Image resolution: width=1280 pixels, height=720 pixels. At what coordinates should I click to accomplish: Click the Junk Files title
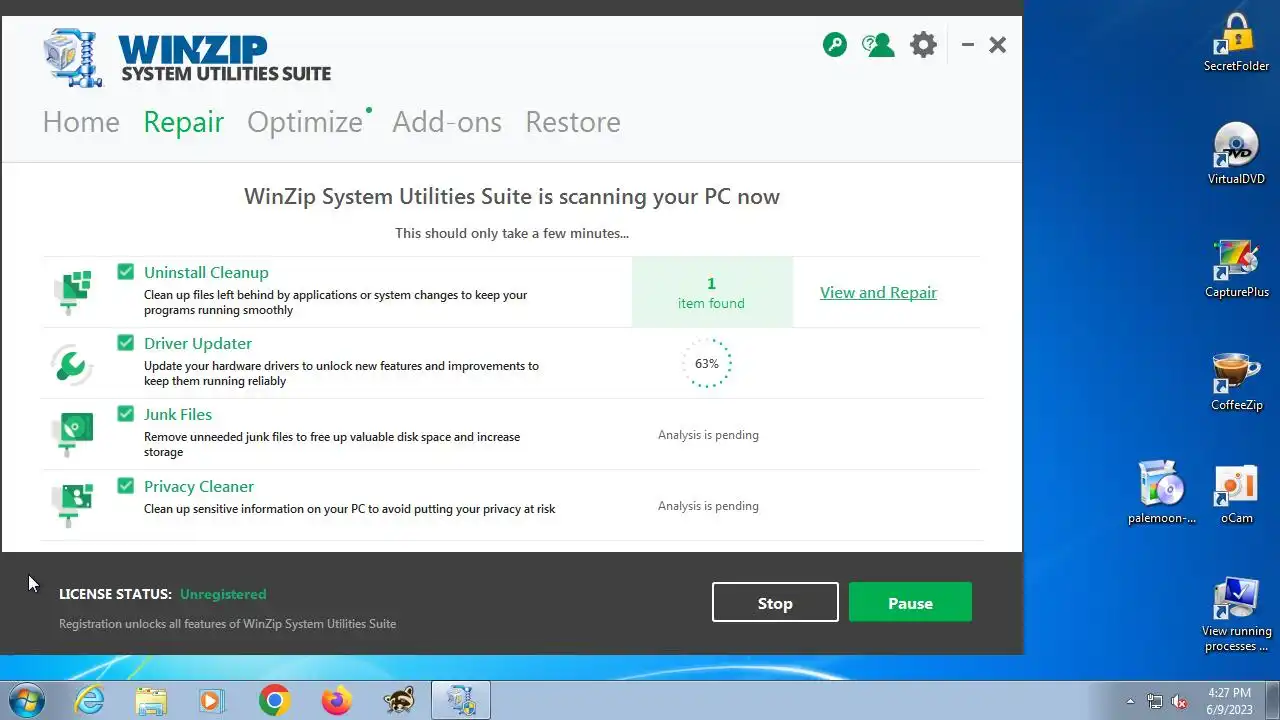178,414
